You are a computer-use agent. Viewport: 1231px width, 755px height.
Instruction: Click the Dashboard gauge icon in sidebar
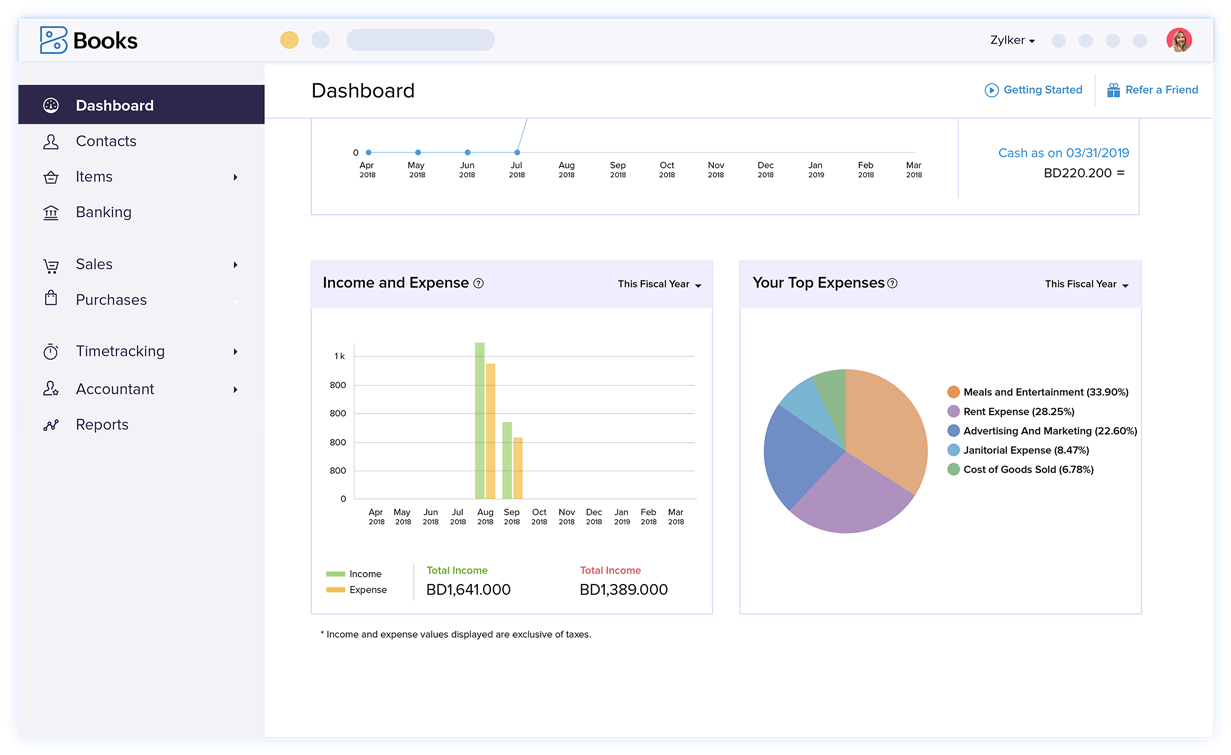[x=51, y=105]
